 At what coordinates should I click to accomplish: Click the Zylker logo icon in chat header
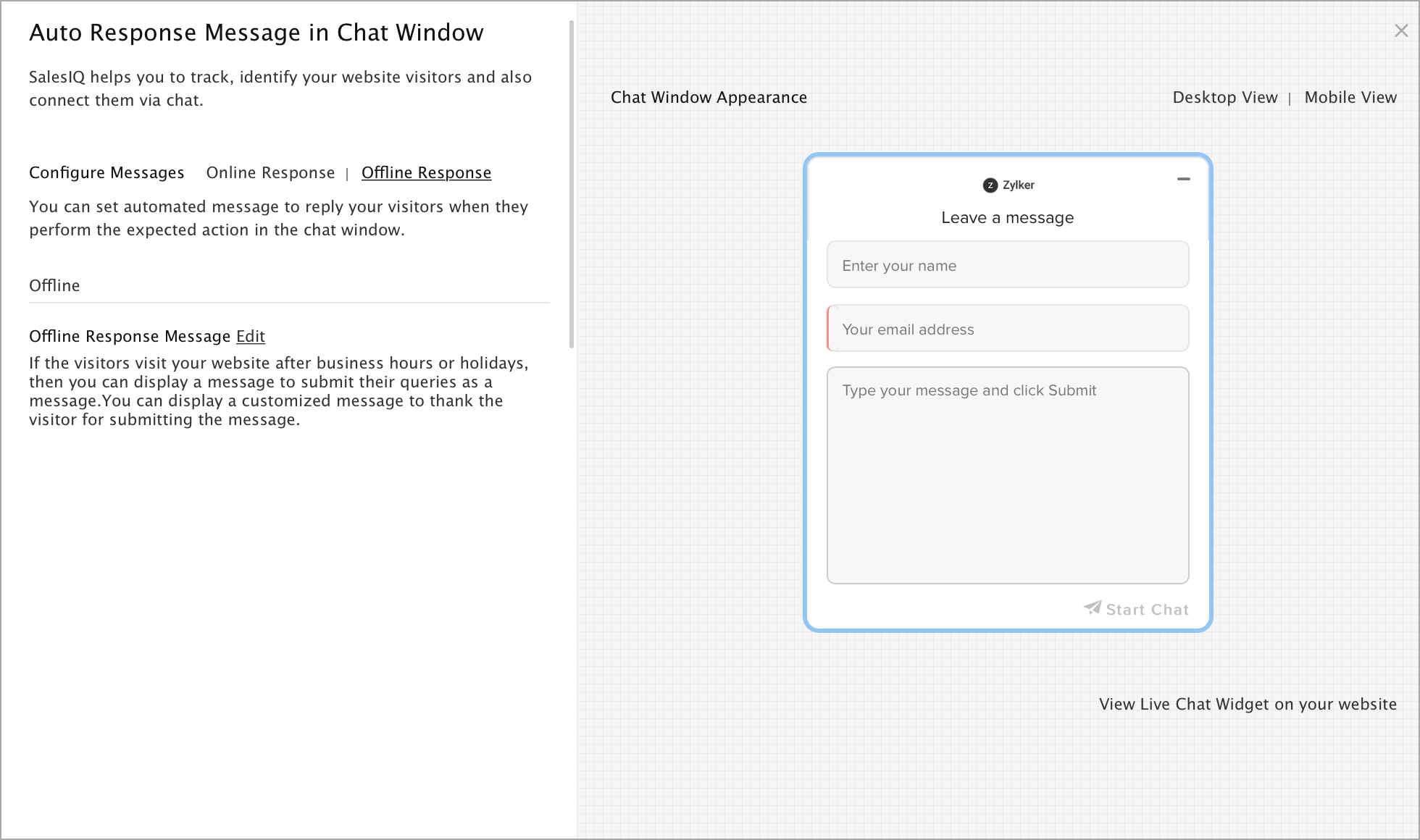click(x=990, y=185)
